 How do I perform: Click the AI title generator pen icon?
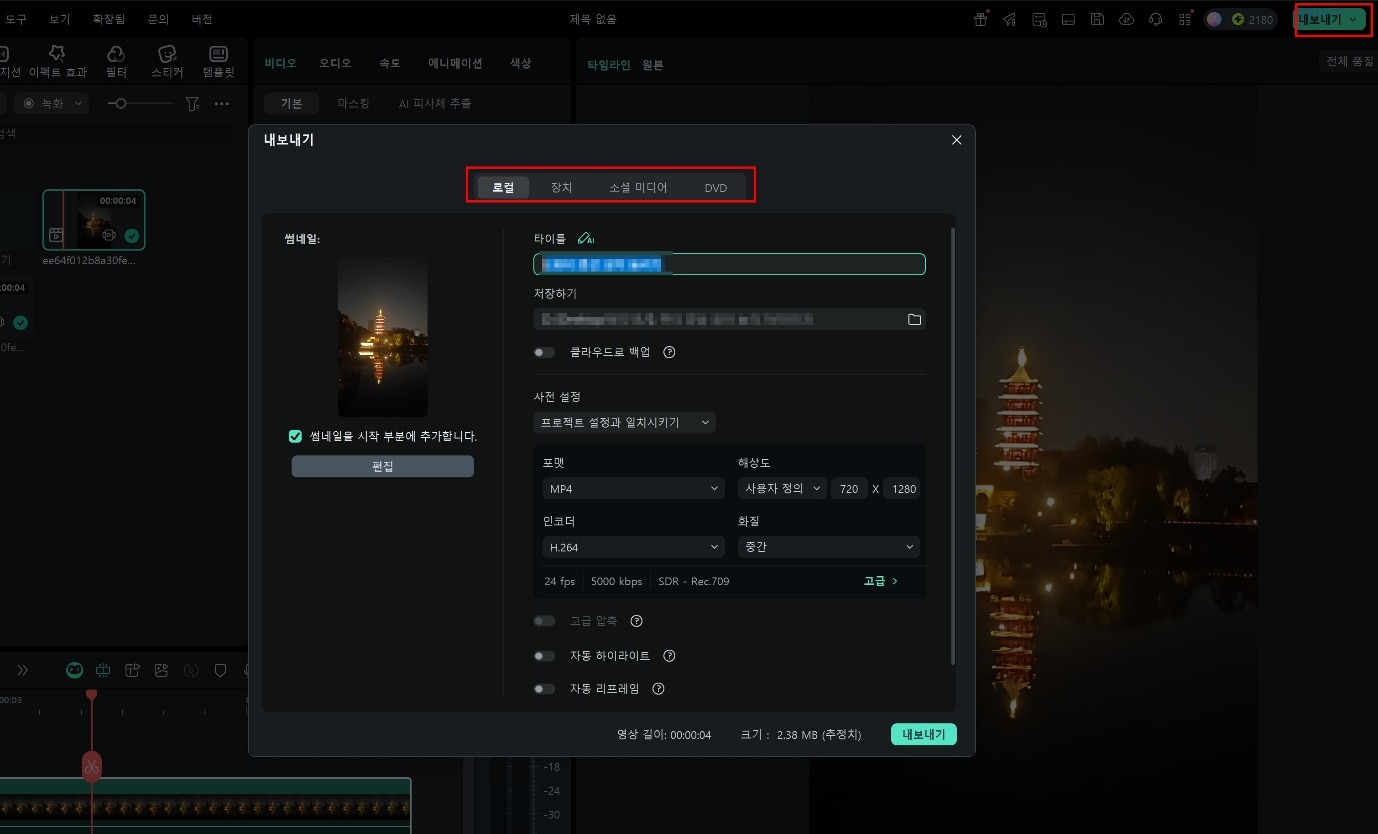[x=586, y=239]
